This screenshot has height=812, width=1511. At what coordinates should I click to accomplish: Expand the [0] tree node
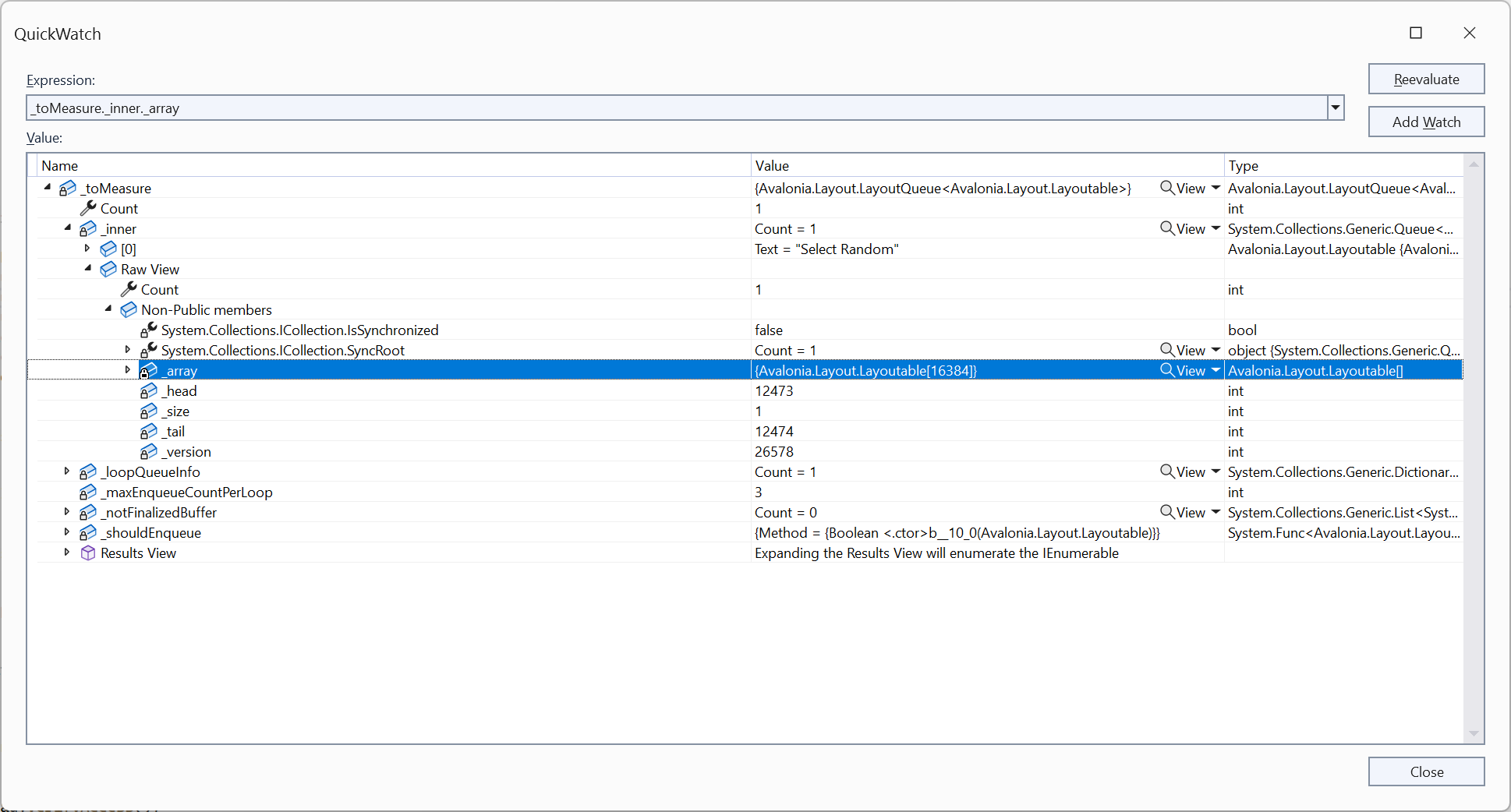[87, 248]
